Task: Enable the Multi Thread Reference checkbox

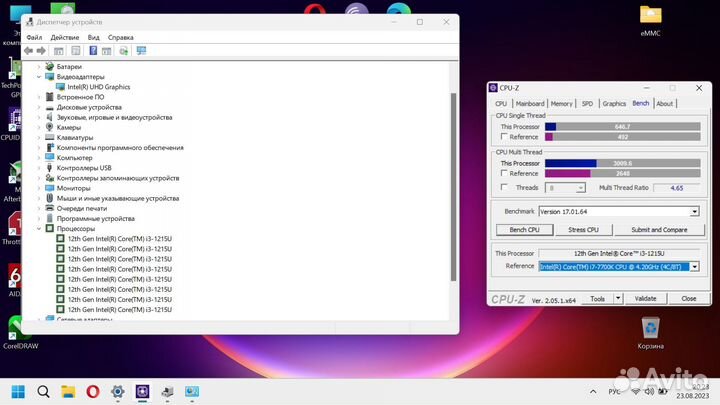Action: (x=504, y=173)
